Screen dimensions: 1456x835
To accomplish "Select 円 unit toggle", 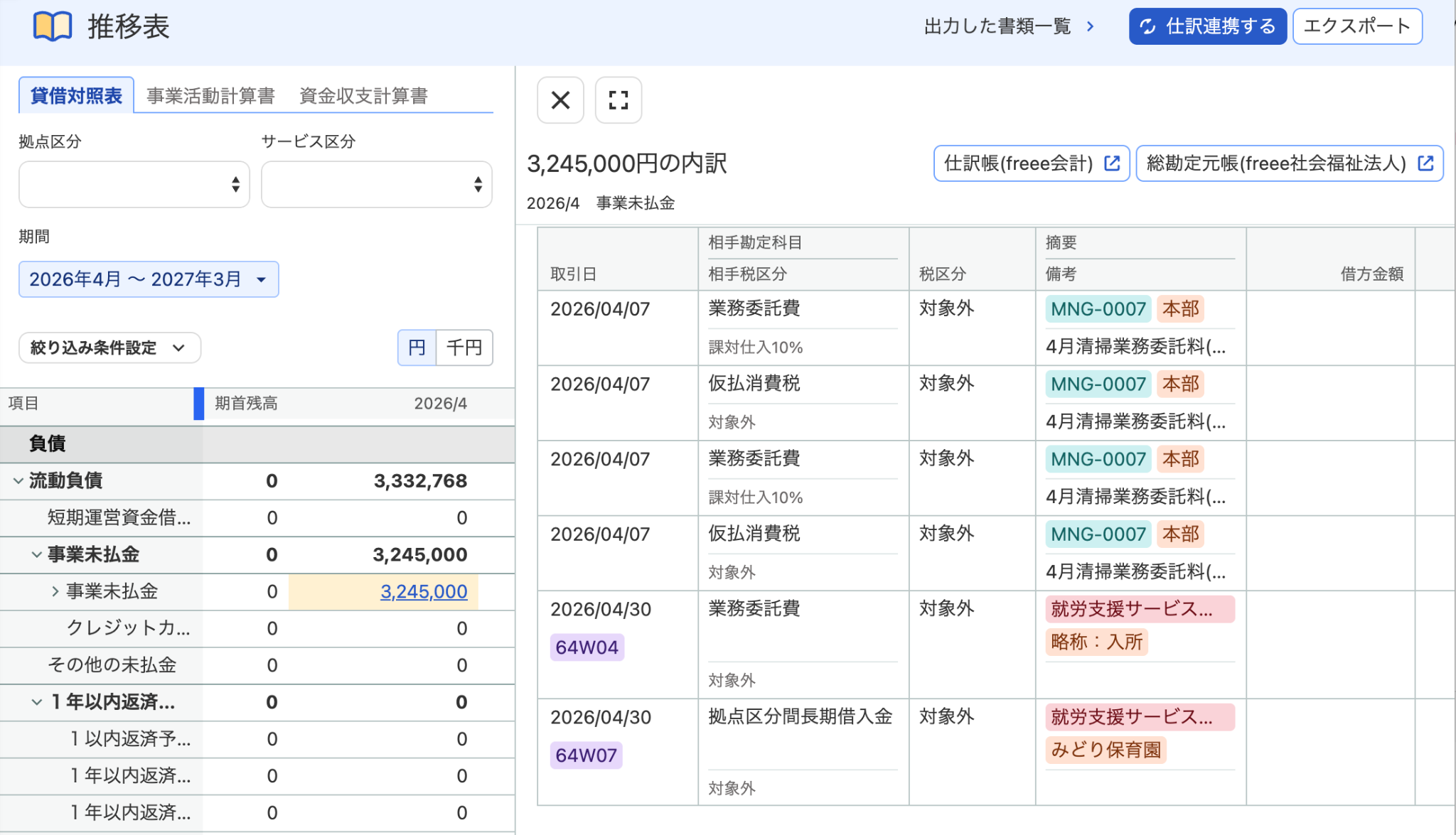I will 417,348.
